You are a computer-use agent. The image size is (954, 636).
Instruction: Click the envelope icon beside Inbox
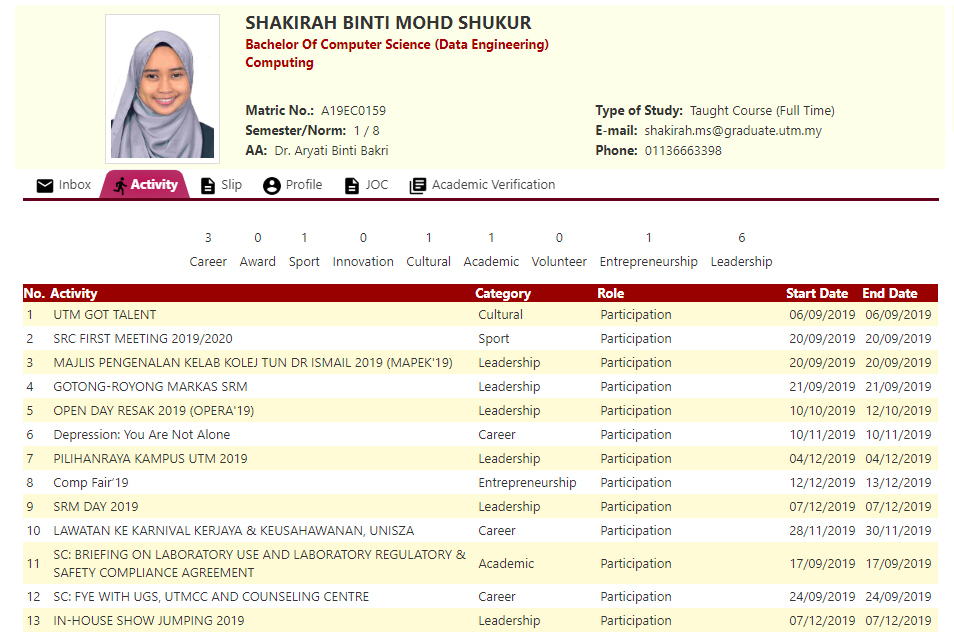tap(45, 185)
